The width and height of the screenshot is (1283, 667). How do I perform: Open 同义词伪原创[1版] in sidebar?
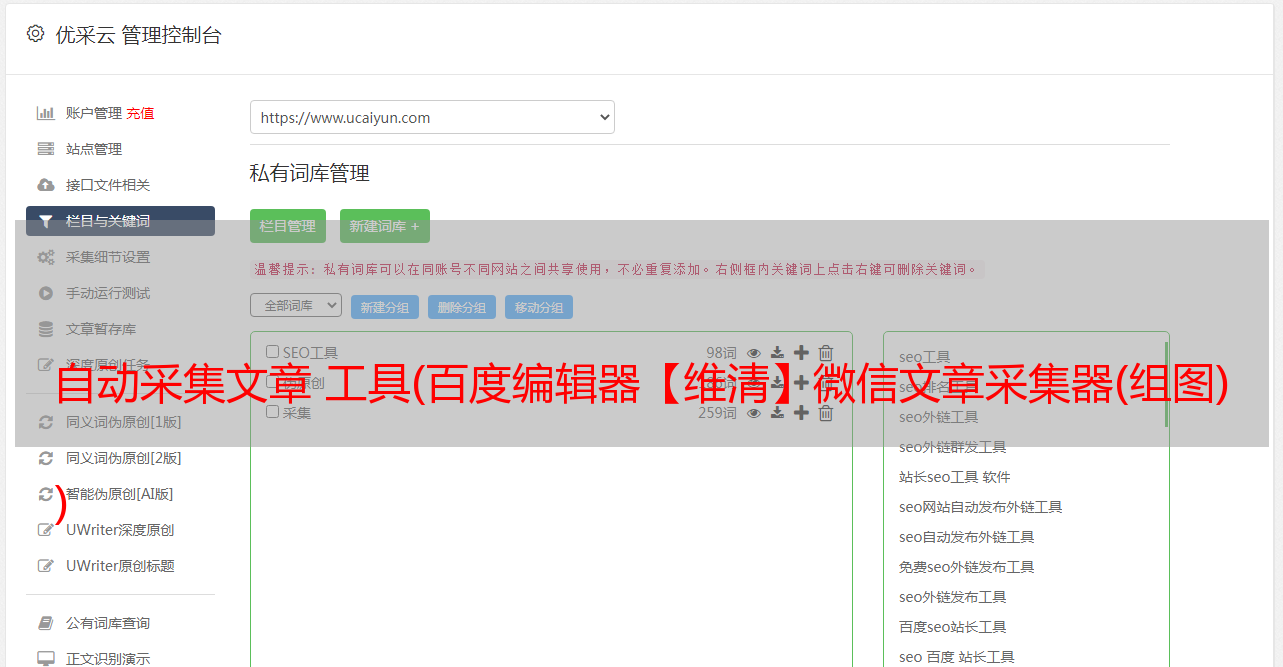(123, 422)
